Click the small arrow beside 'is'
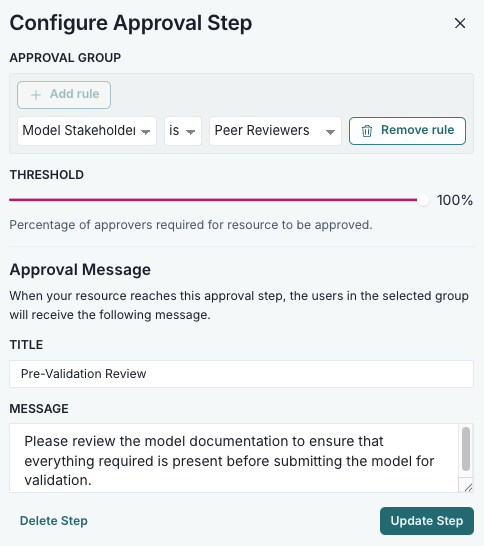The image size is (484, 546). point(190,132)
